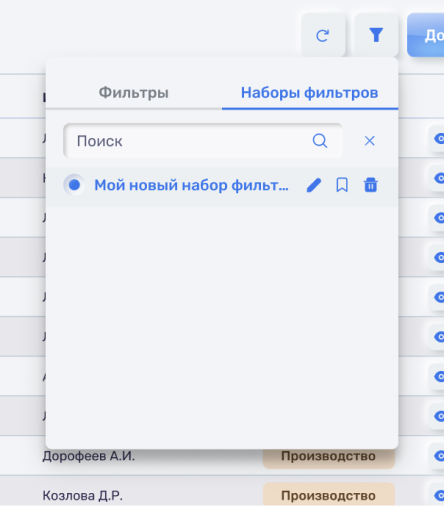Focus the Поиск input field
444x506 pixels.
pyautogui.click(x=203, y=141)
